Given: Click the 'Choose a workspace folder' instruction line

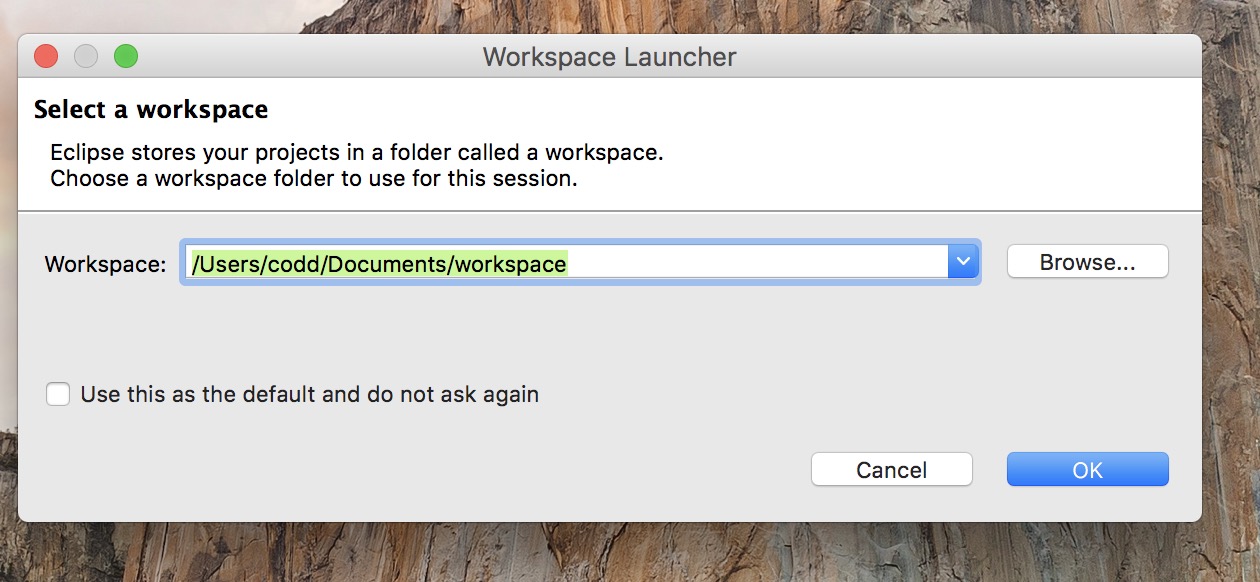Looking at the screenshot, I should coord(314,180).
